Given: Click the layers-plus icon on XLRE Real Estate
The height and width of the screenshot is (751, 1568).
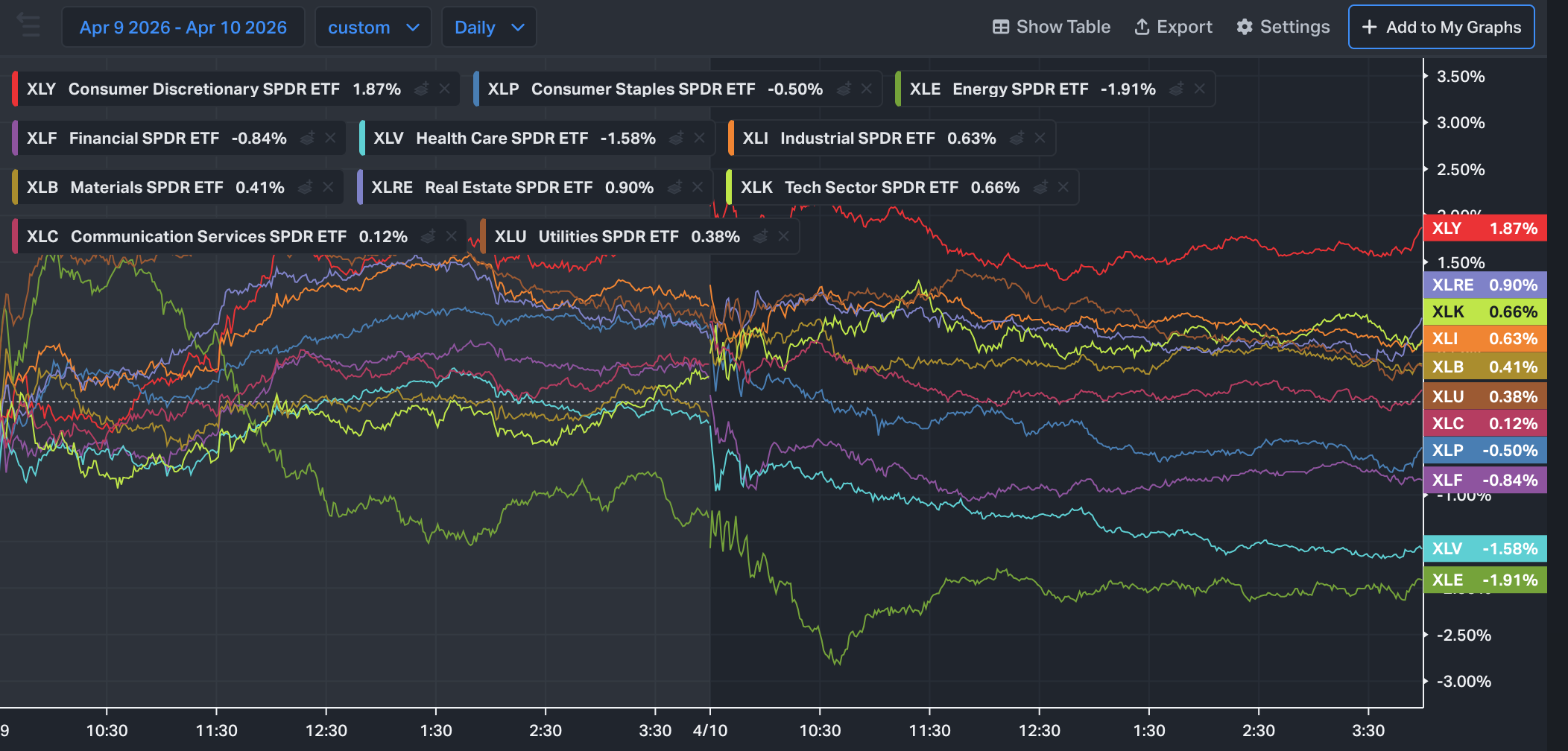Looking at the screenshot, I should point(674,187).
